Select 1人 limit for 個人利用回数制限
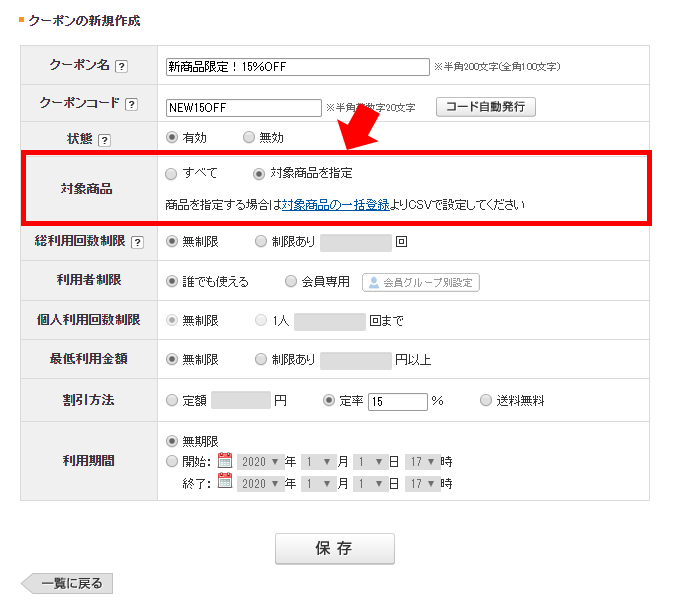The width and height of the screenshot is (673, 605). pos(261,321)
